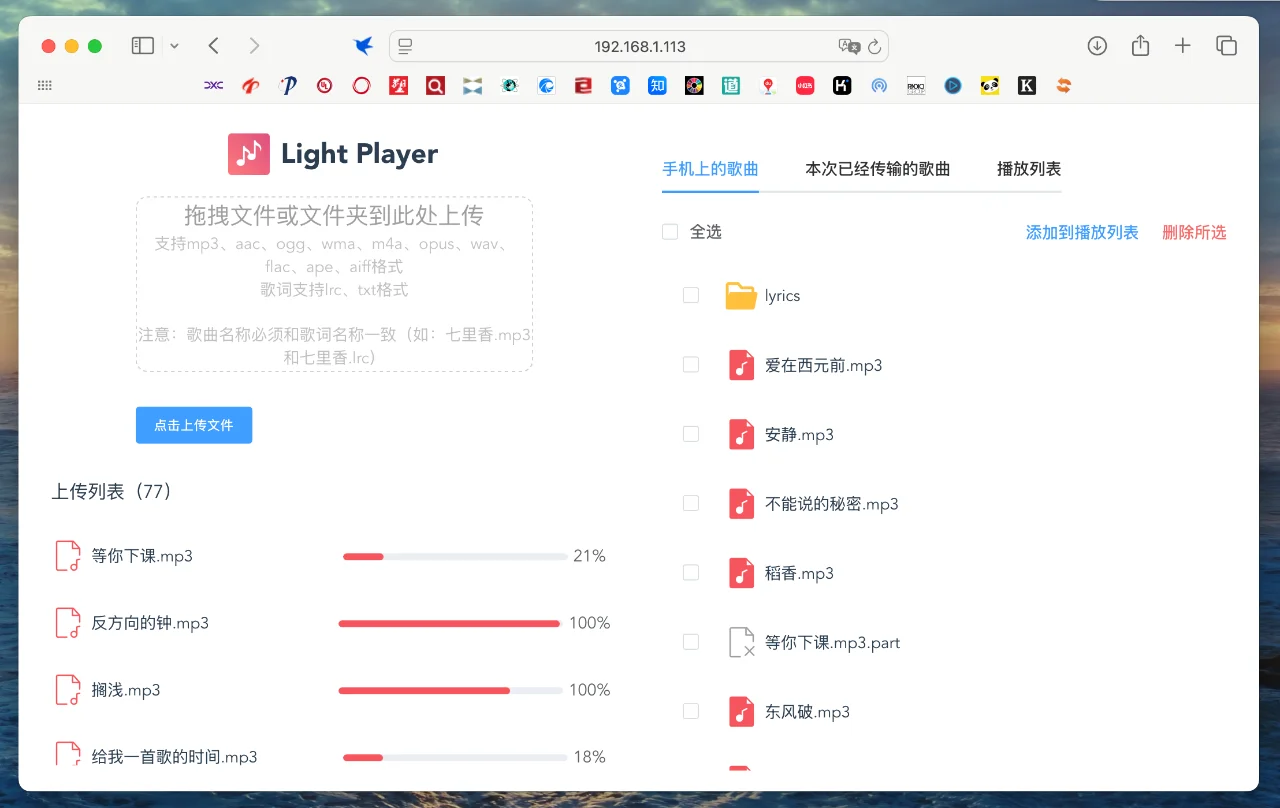Screen dimensions: 1280x808
Task: Check the box next to 爱在西元前.mp3
Action: (x=691, y=365)
